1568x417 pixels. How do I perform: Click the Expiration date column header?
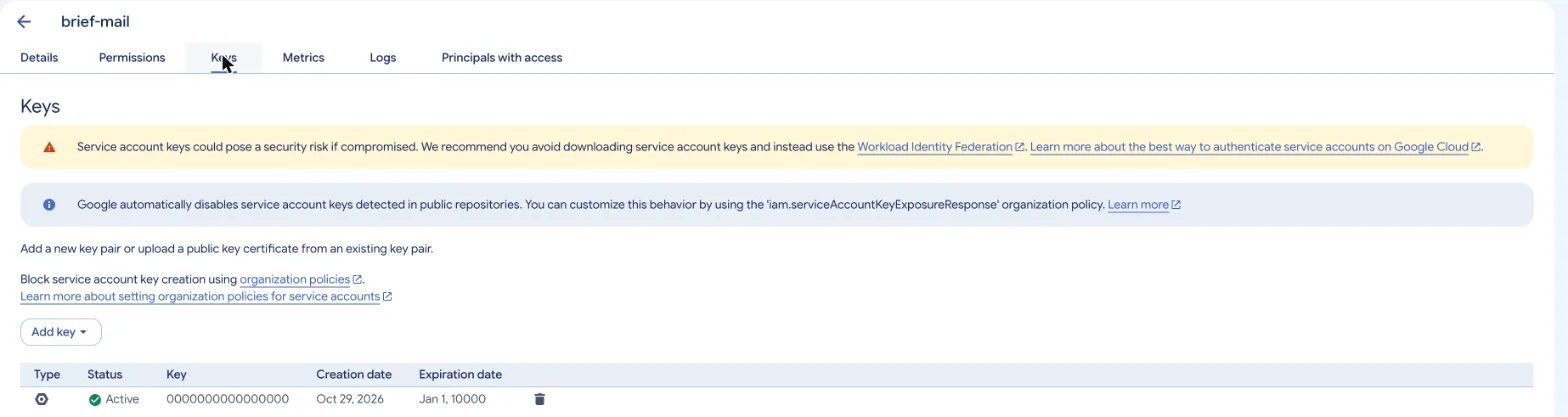coord(460,375)
